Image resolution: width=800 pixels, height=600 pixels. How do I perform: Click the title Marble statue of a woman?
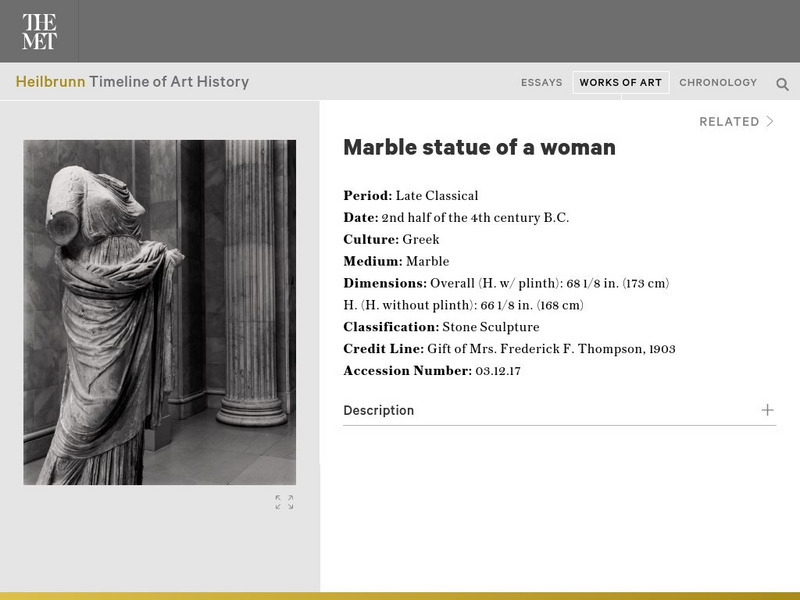[479, 148]
